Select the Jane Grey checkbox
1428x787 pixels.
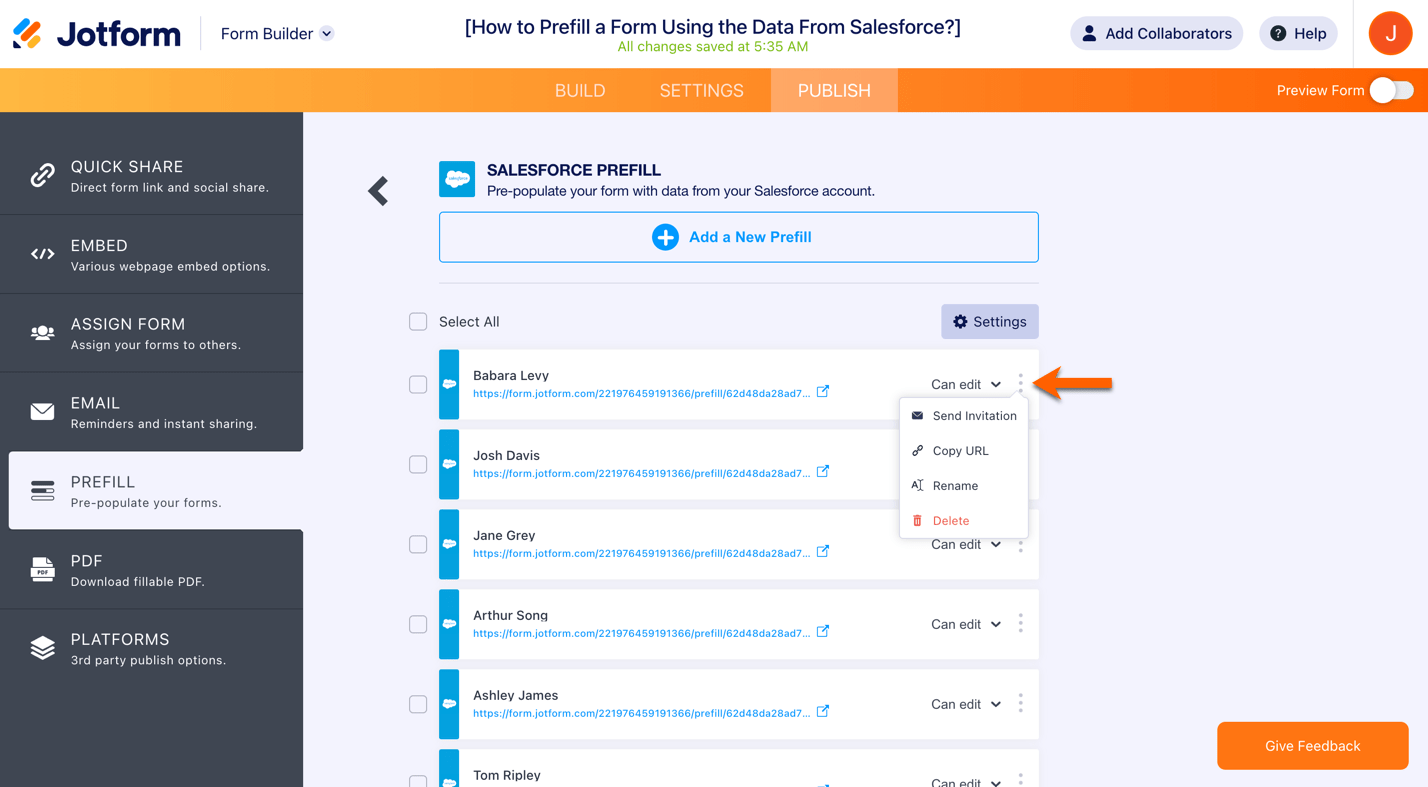pyautogui.click(x=418, y=544)
